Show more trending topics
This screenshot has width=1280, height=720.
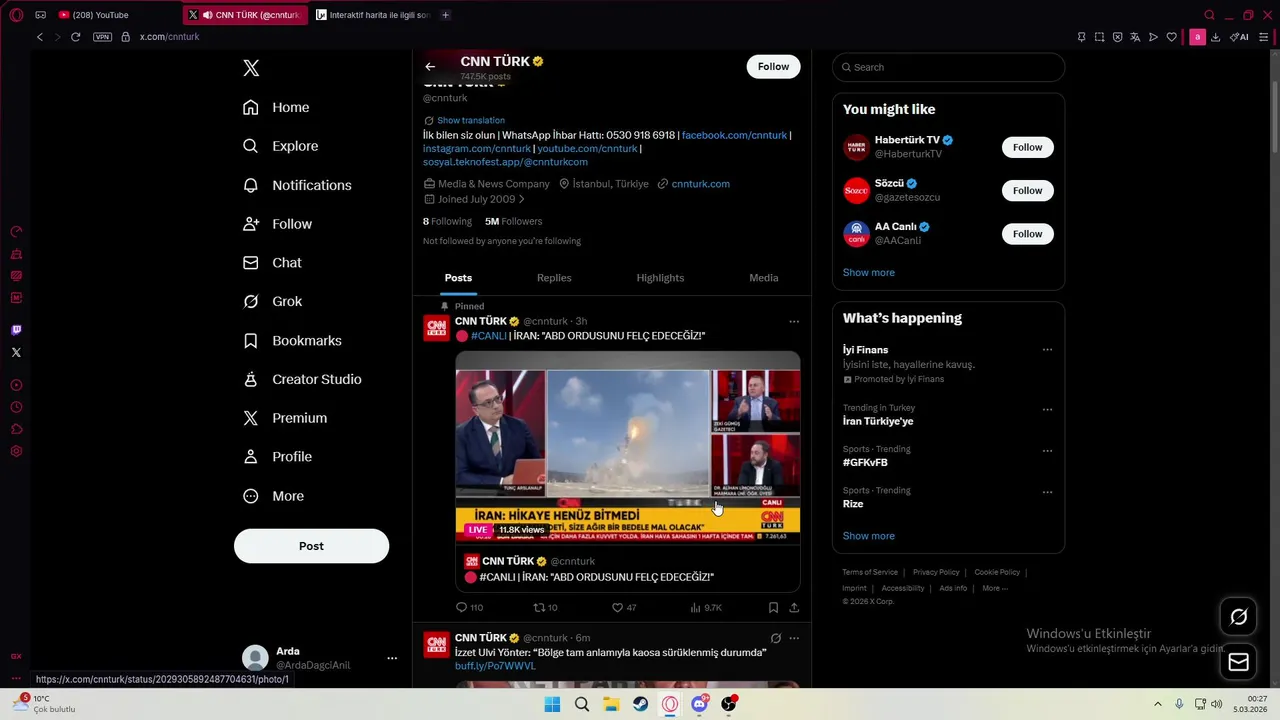point(868,536)
